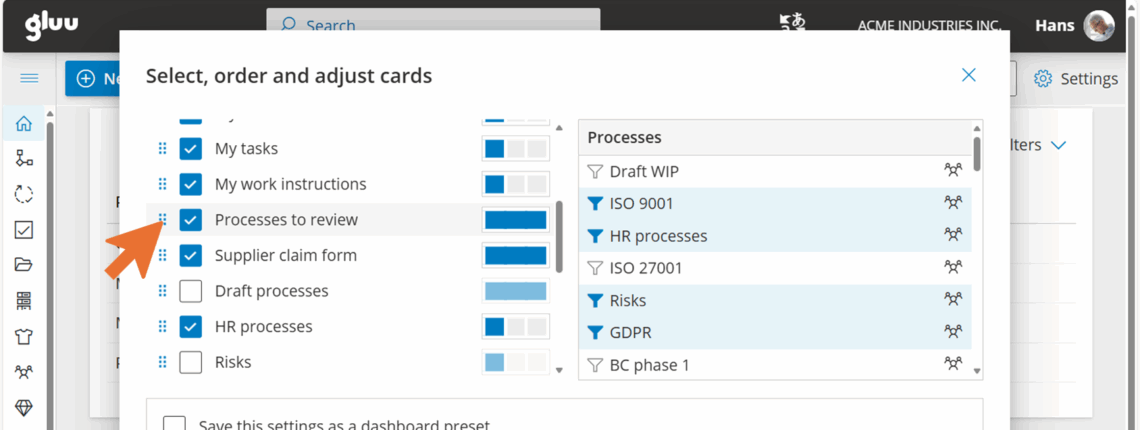Click the diamond icon in sidebar
The image size is (1140, 430).
pos(24,408)
